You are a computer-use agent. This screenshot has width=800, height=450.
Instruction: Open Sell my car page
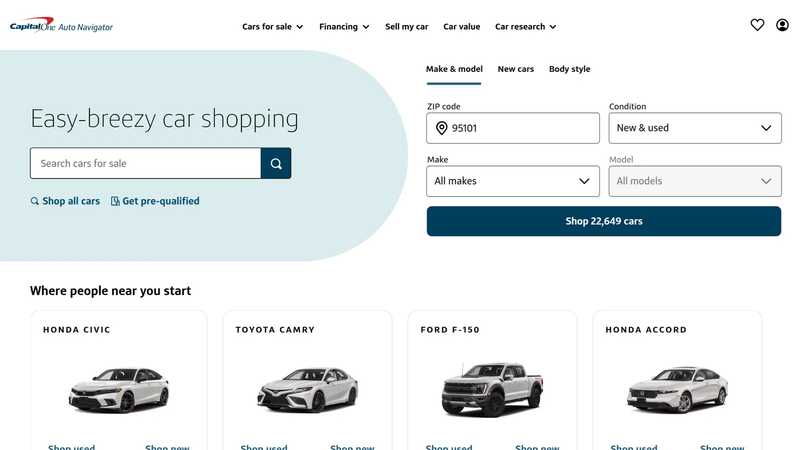pos(407,27)
